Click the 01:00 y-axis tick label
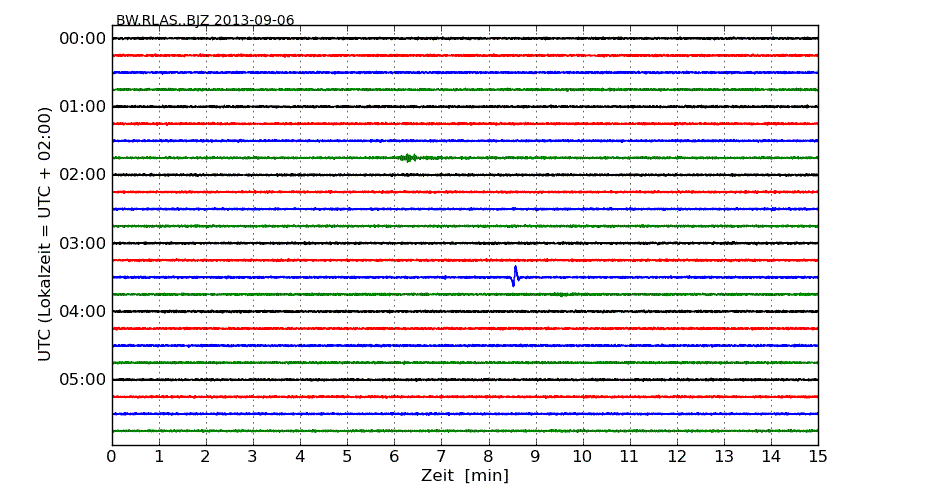 [x=82, y=107]
